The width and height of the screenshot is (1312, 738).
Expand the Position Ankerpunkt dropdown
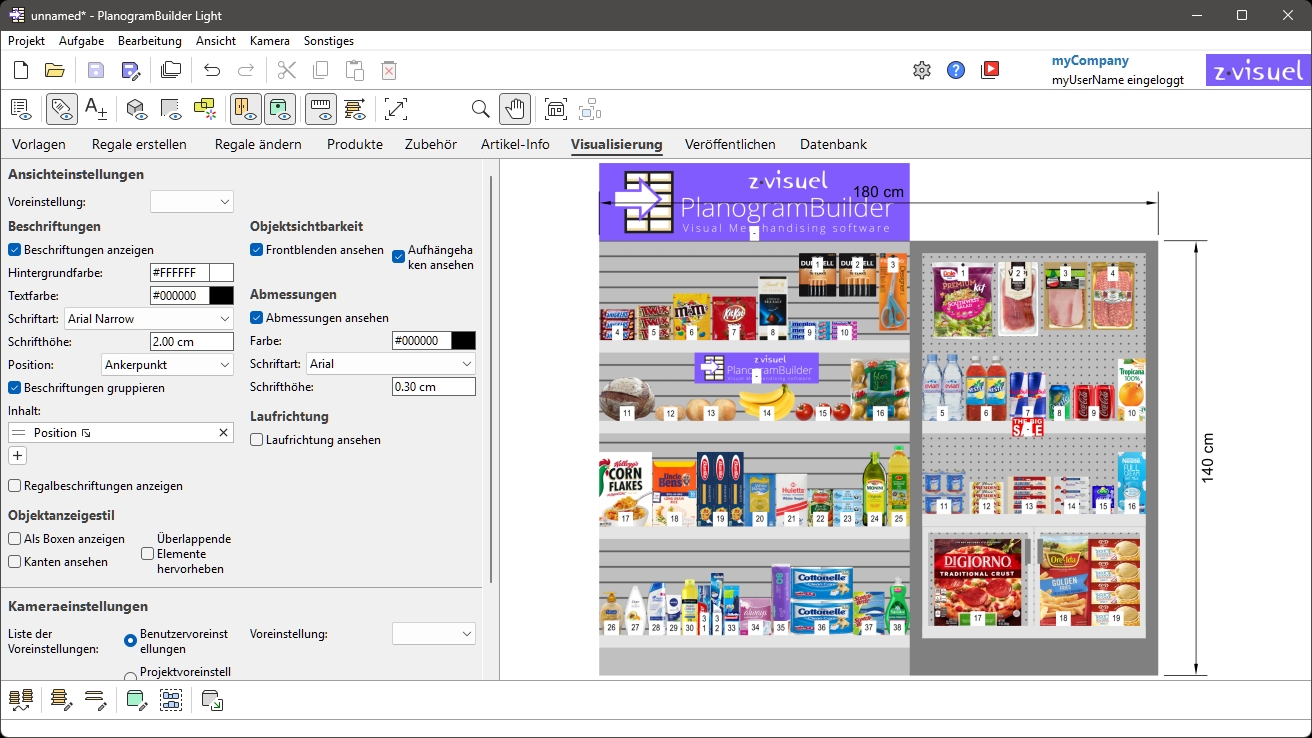(x=167, y=365)
